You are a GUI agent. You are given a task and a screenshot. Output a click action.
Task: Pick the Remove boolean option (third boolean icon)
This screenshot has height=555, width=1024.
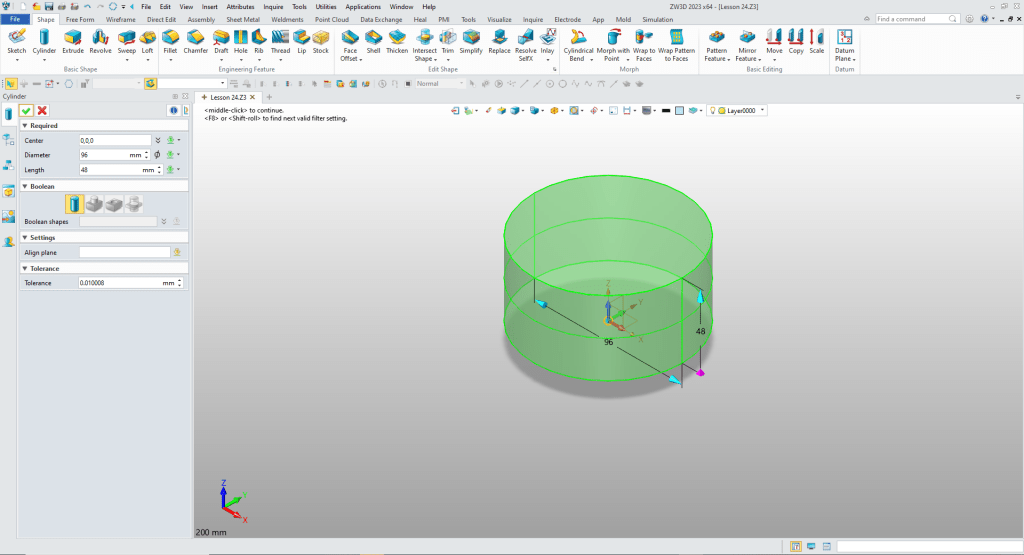point(114,204)
